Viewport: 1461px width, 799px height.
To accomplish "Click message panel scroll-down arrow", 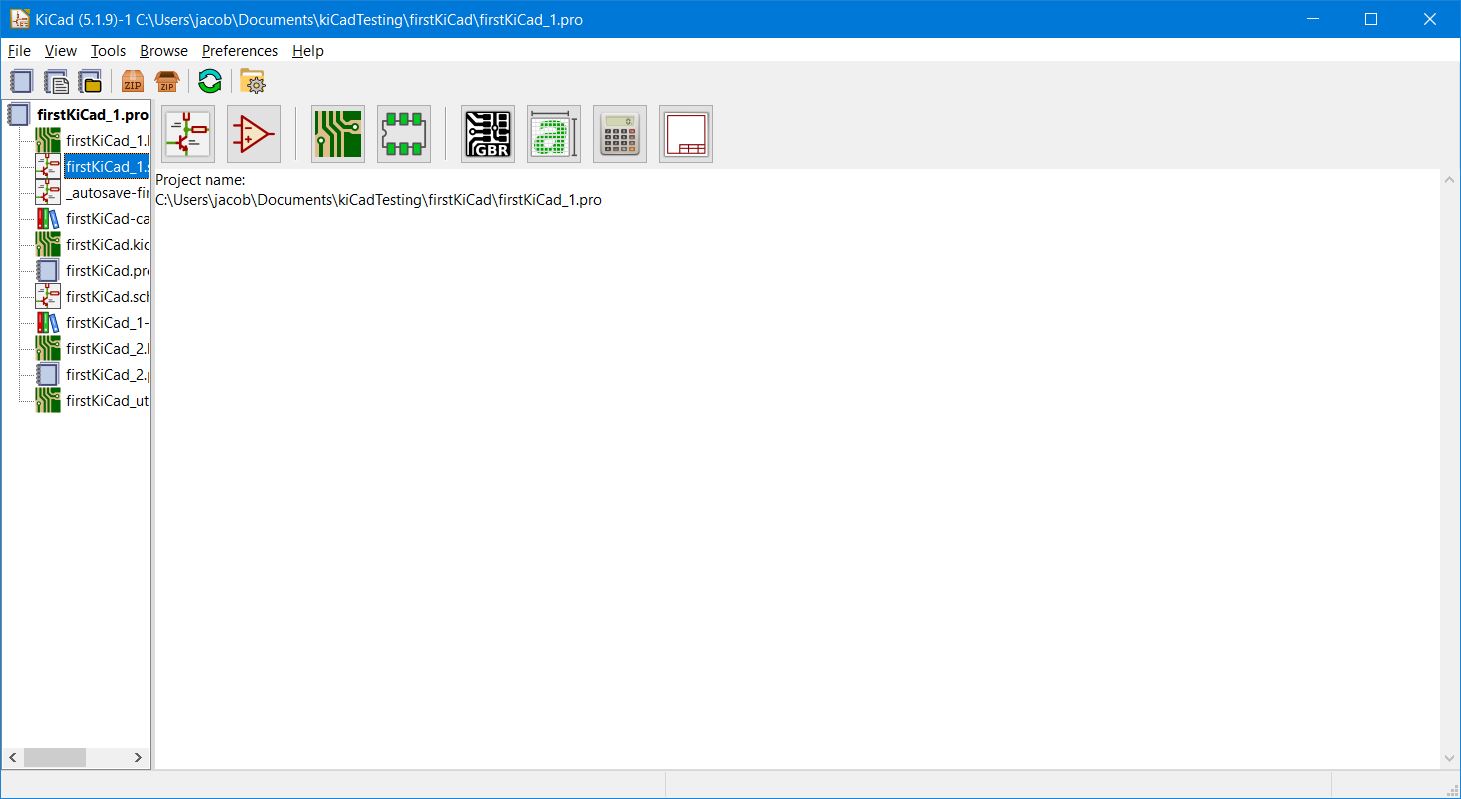I will (x=1449, y=759).
